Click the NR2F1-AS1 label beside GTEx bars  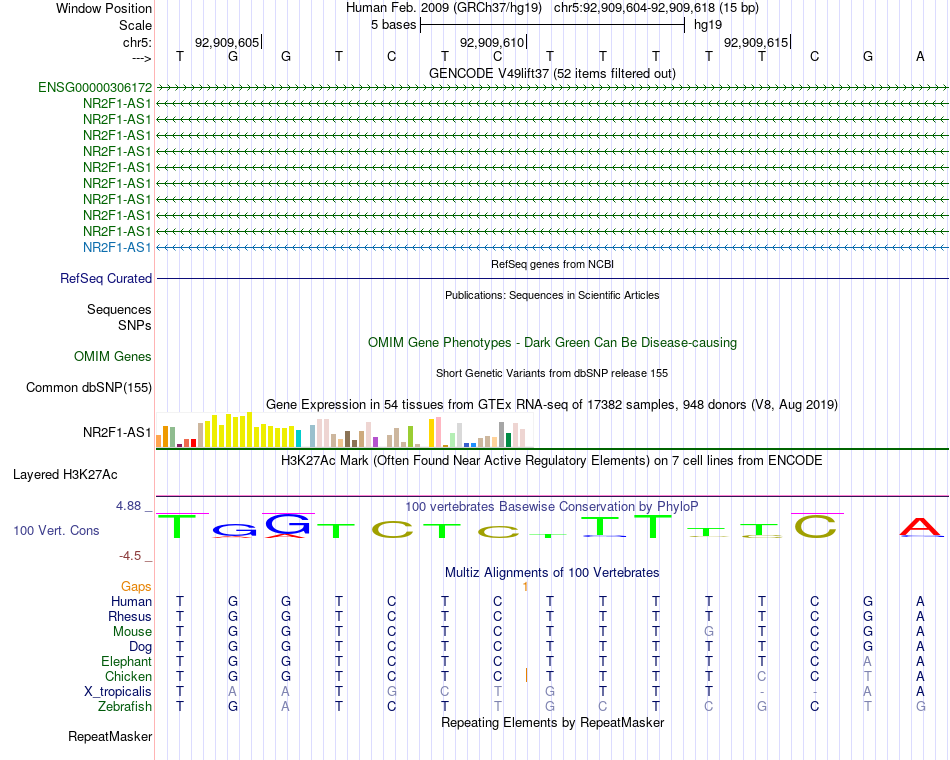[117, 432]
